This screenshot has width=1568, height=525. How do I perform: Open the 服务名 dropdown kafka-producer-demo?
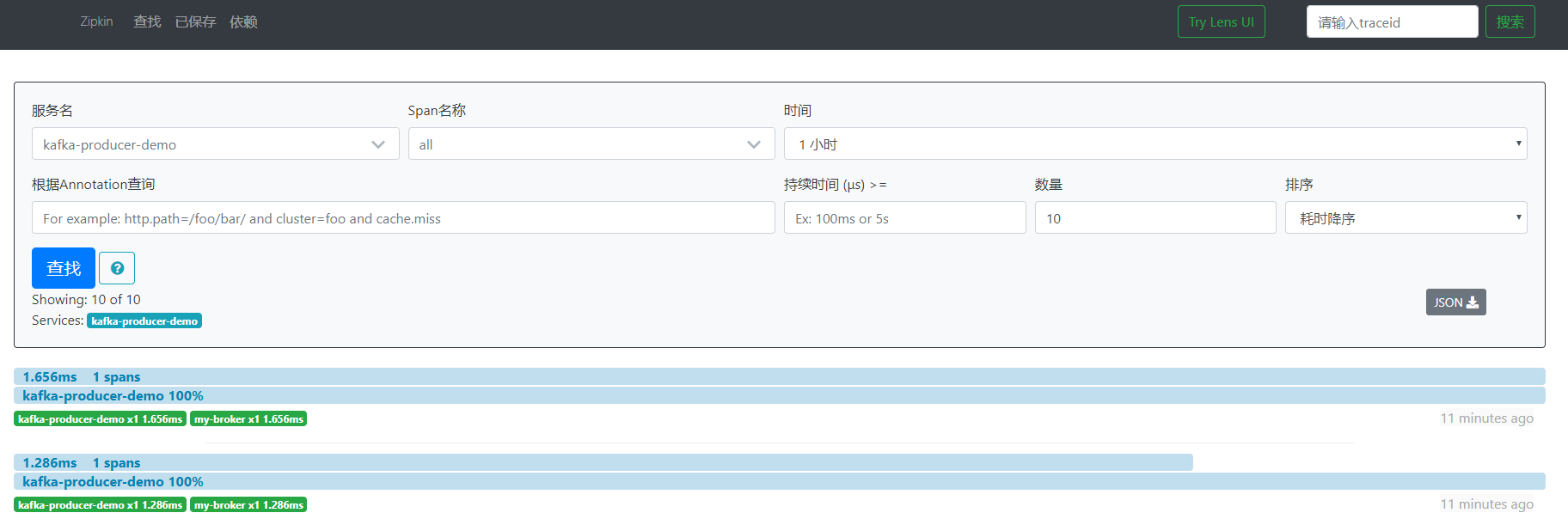coord(215,143)
